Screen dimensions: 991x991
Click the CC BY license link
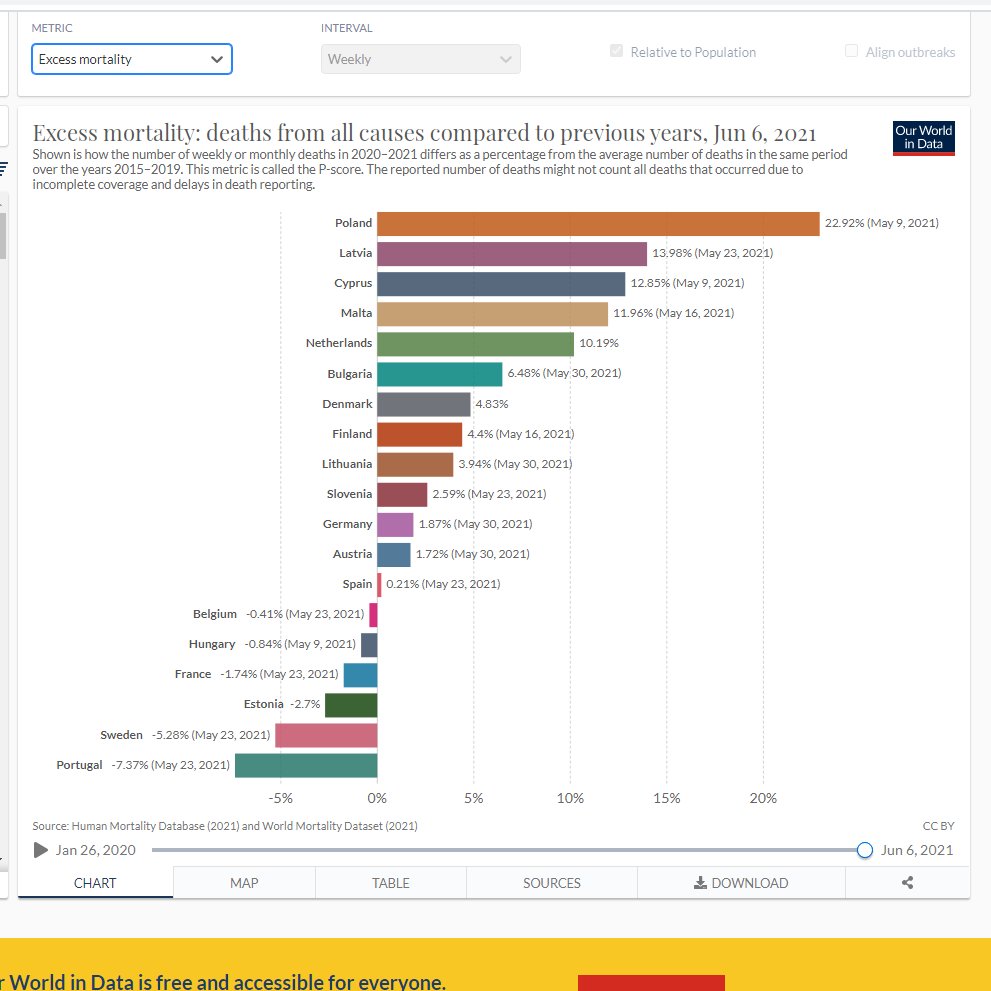point(939,825)
